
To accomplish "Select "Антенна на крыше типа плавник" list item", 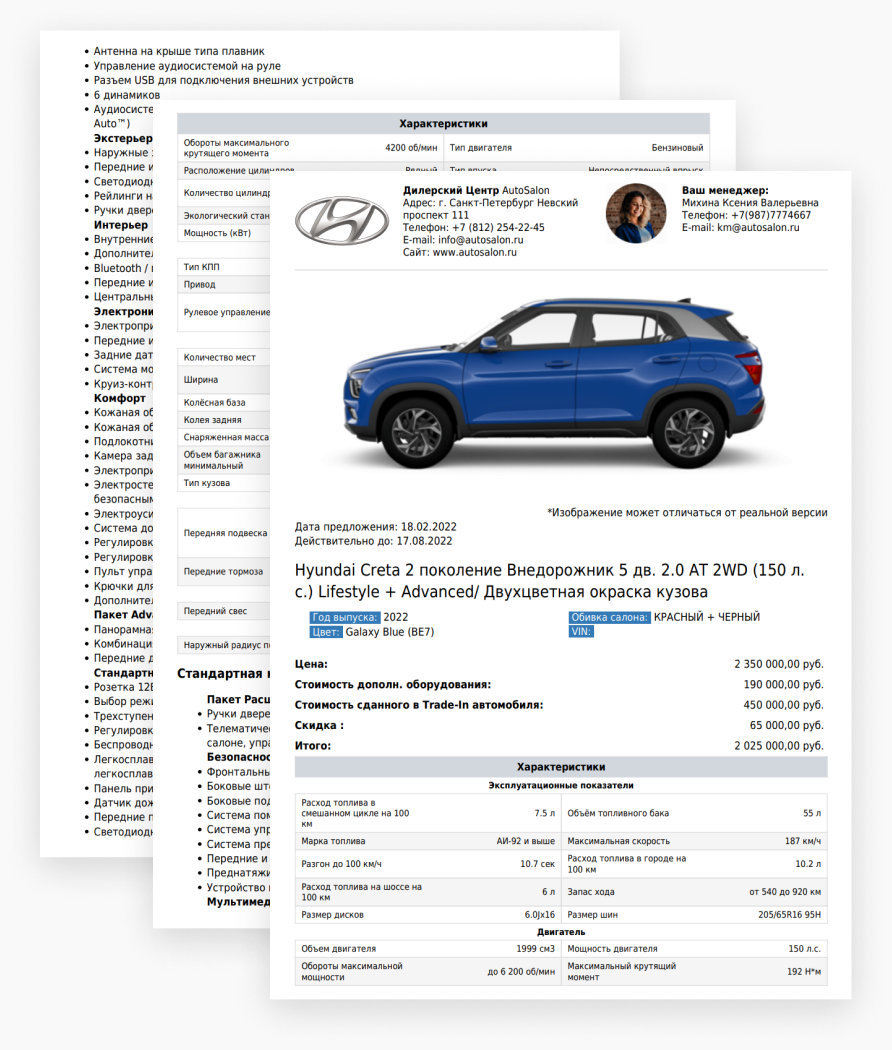I will 179,51.
